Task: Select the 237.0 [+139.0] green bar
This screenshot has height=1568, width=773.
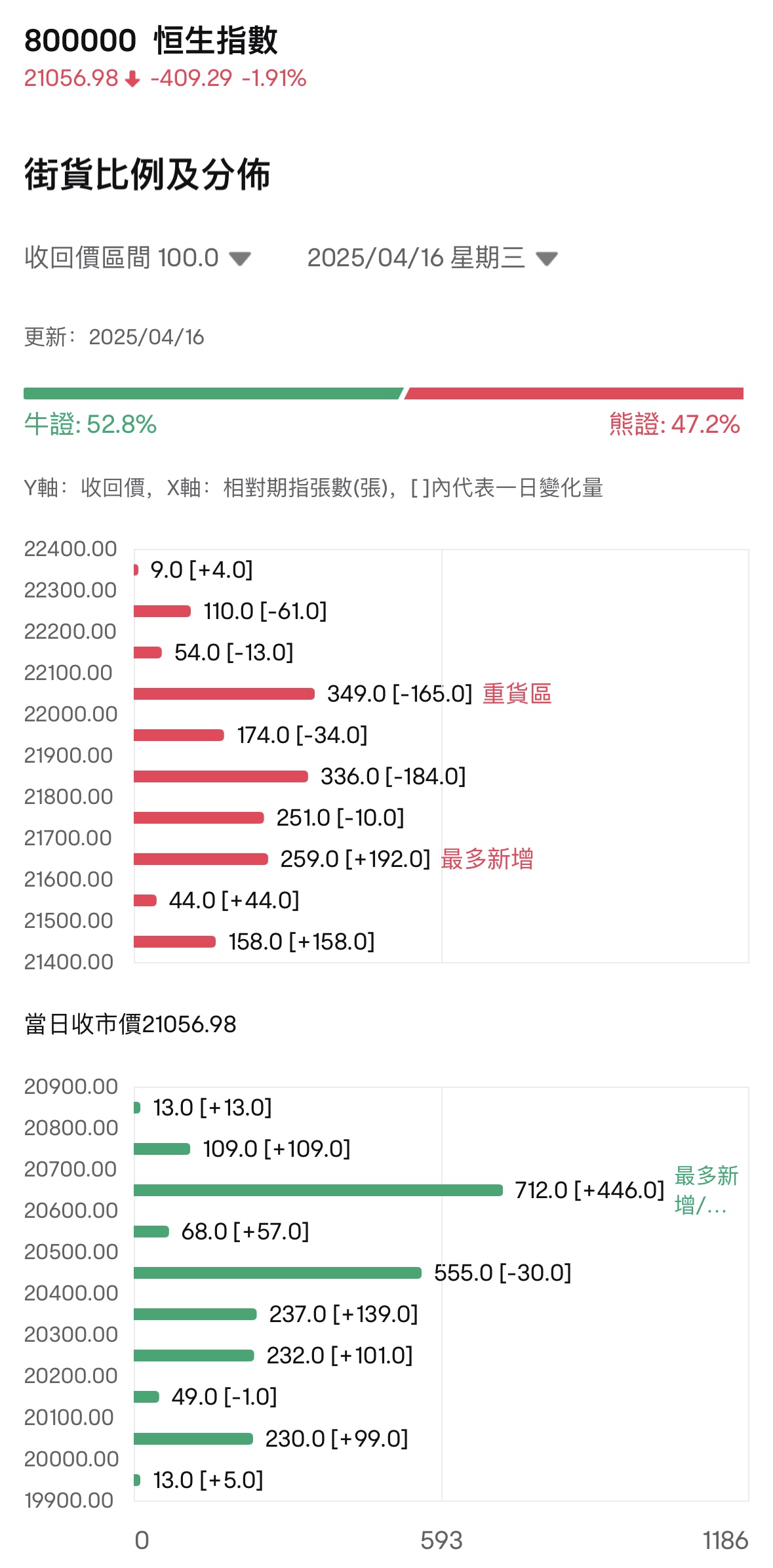Action: click(195, 1314)
